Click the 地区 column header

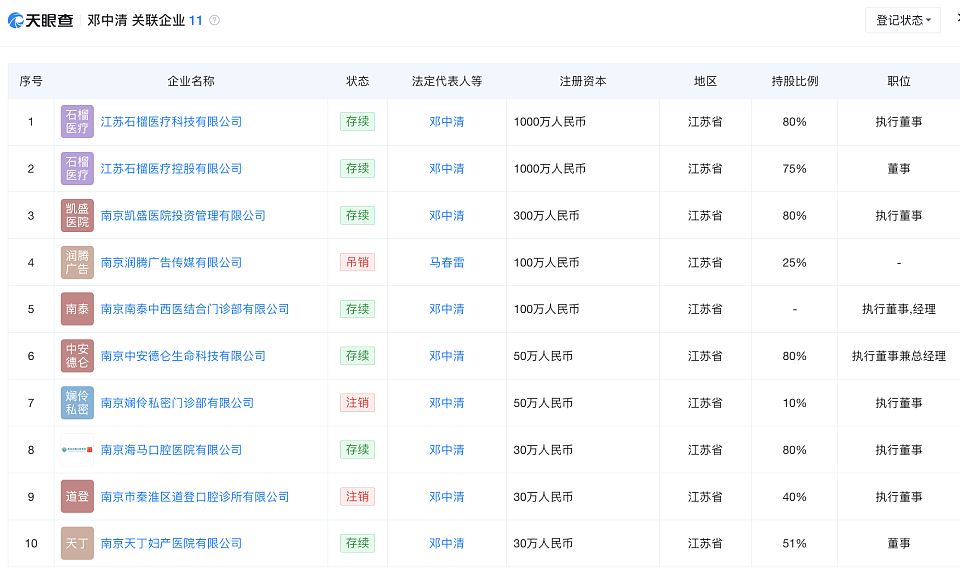(705, 81)
